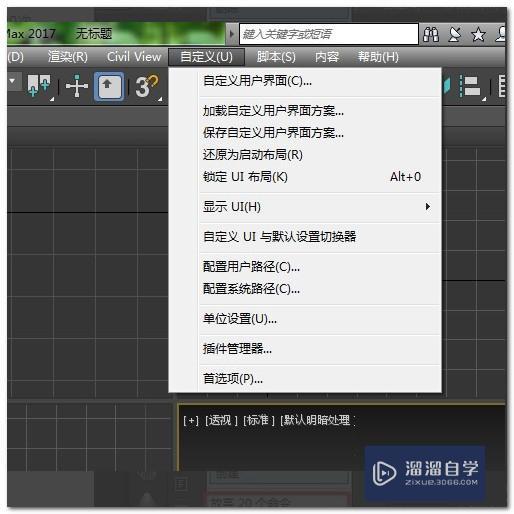This screenshot has height=514, width=514.
Task: Toggle the highlighted keyboard shortcut override icon
Action: tap(109, 86)
